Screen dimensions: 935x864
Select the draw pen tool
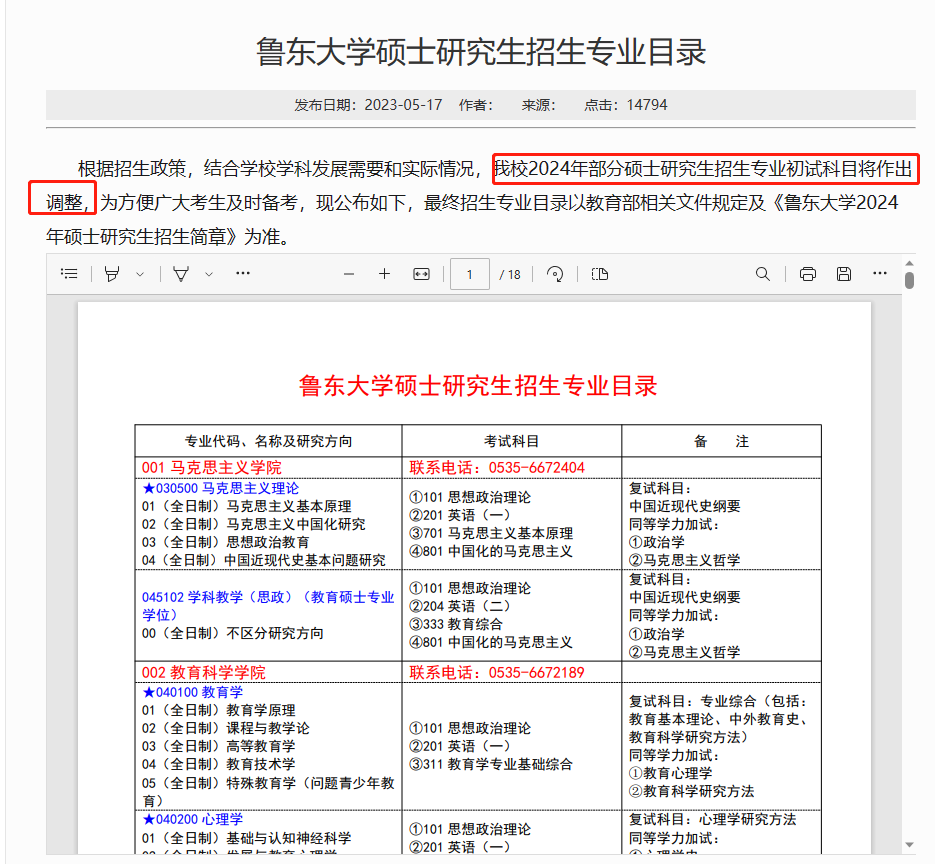pos(181,274)
